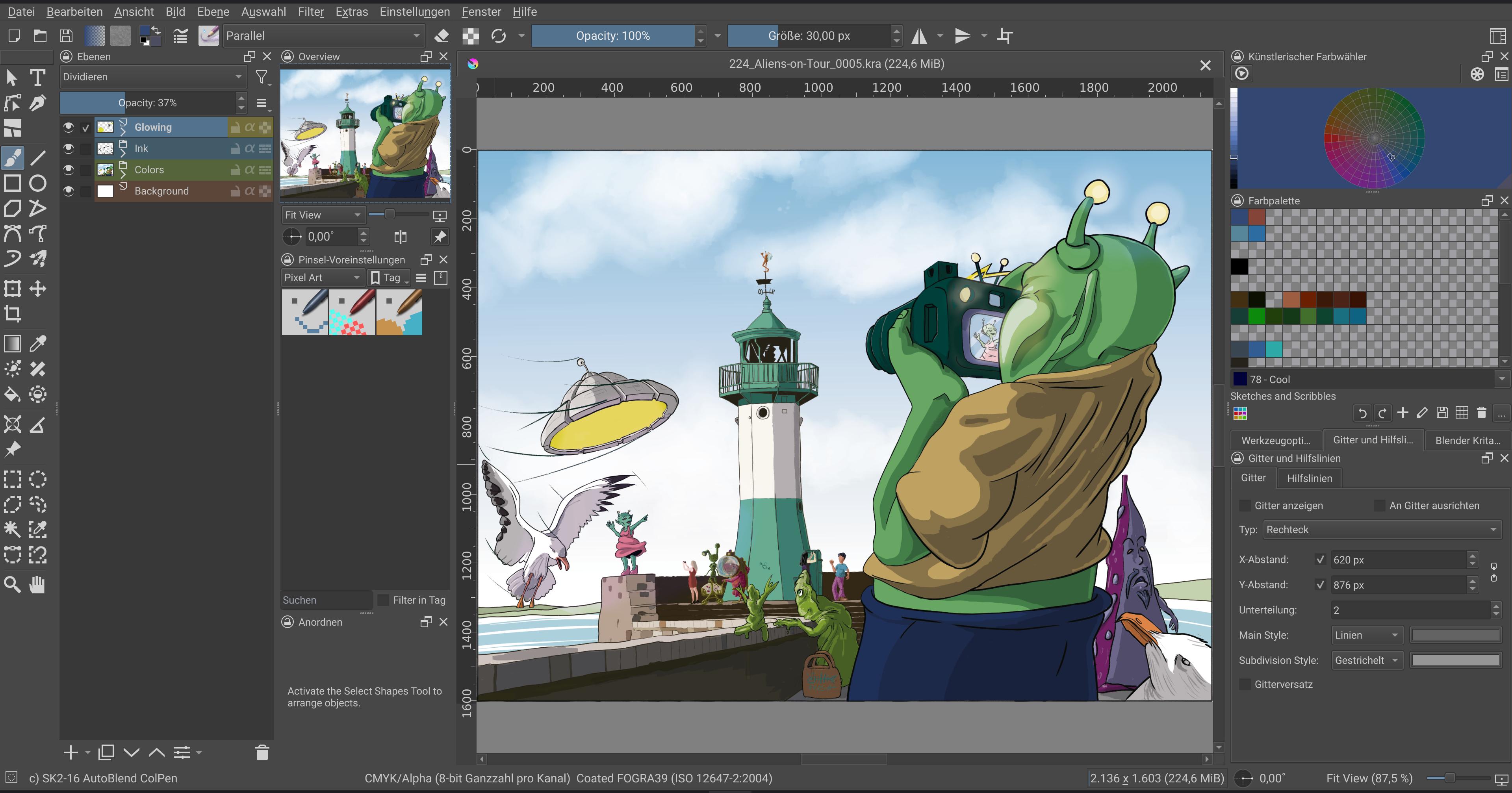Expand the Pixel Art preset dropdown

coord(322,278)
